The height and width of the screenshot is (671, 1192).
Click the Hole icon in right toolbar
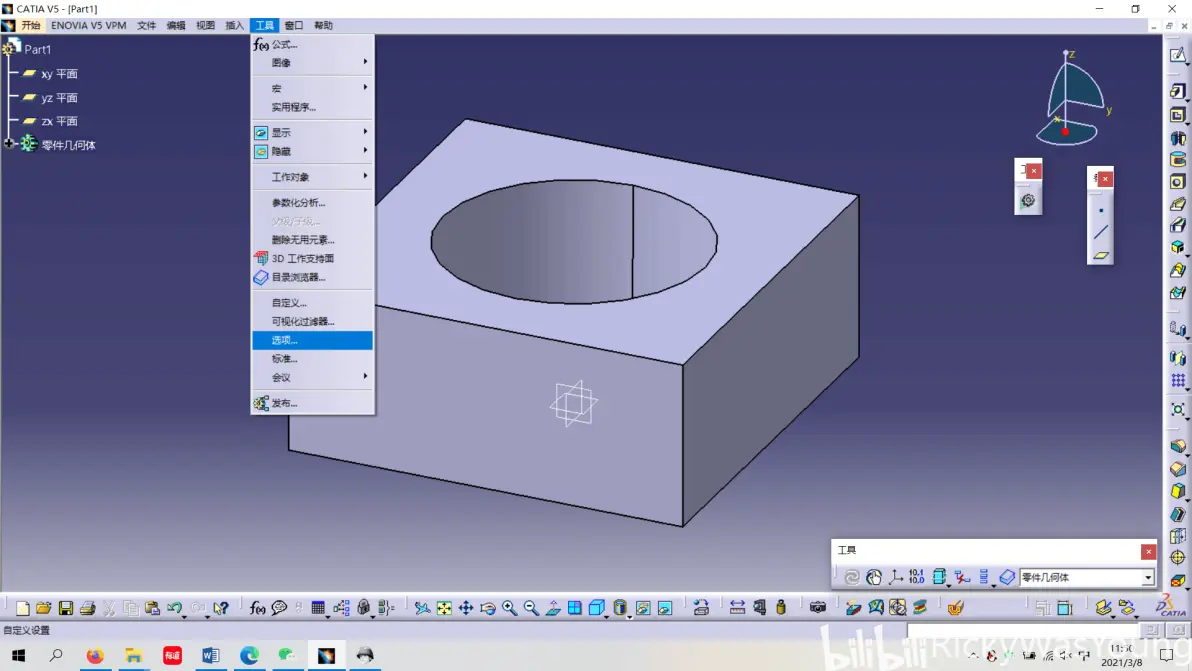pos(1178,182)
